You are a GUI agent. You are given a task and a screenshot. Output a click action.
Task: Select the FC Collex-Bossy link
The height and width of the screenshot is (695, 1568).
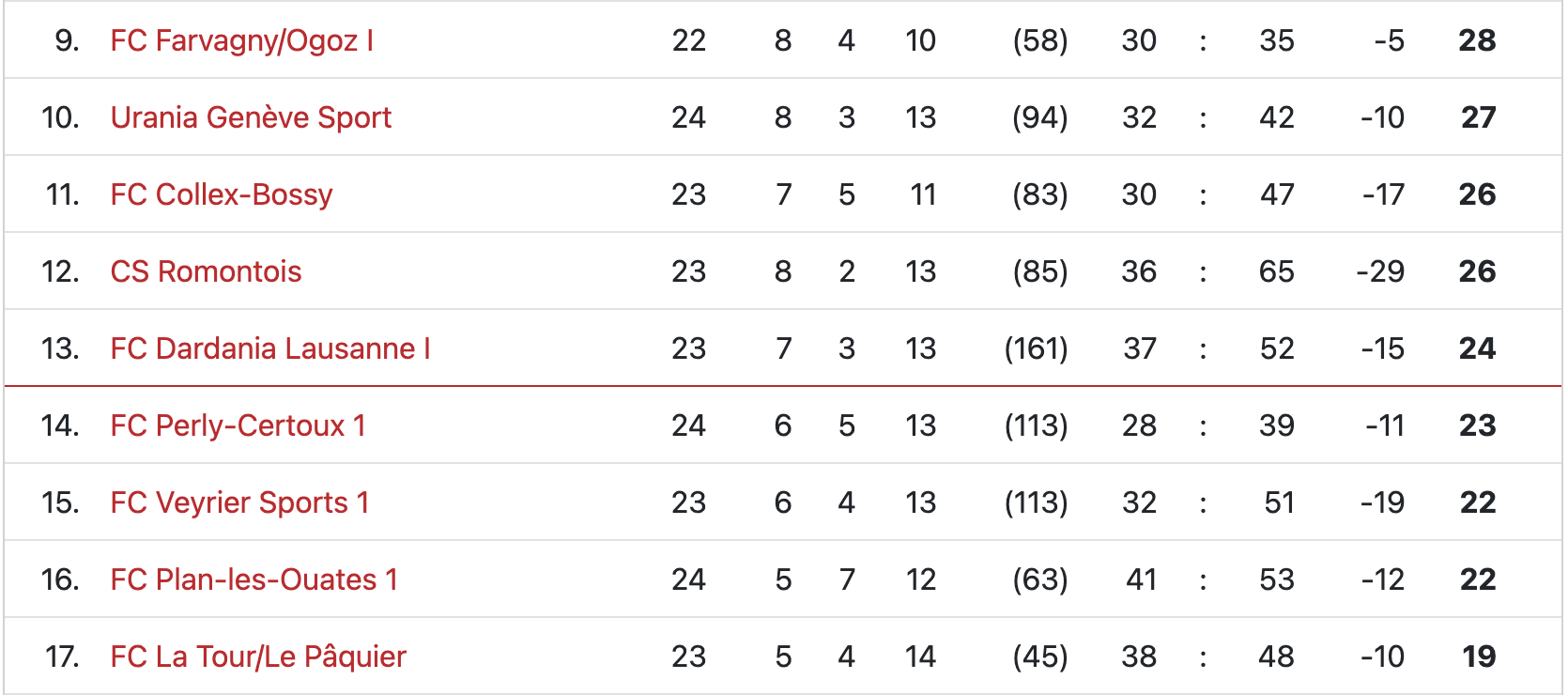point(222,194)
